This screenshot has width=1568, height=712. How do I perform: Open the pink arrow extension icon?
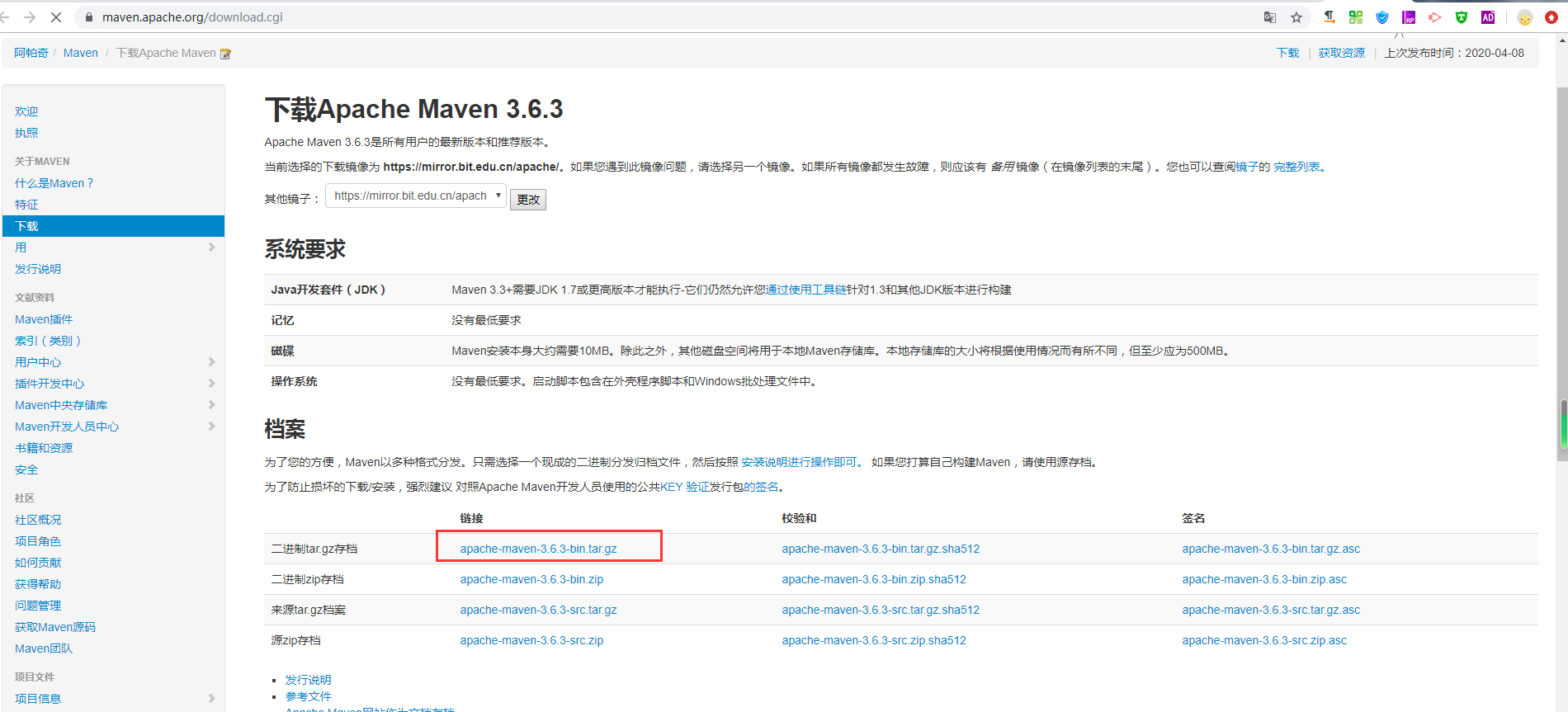(1435, 17)
